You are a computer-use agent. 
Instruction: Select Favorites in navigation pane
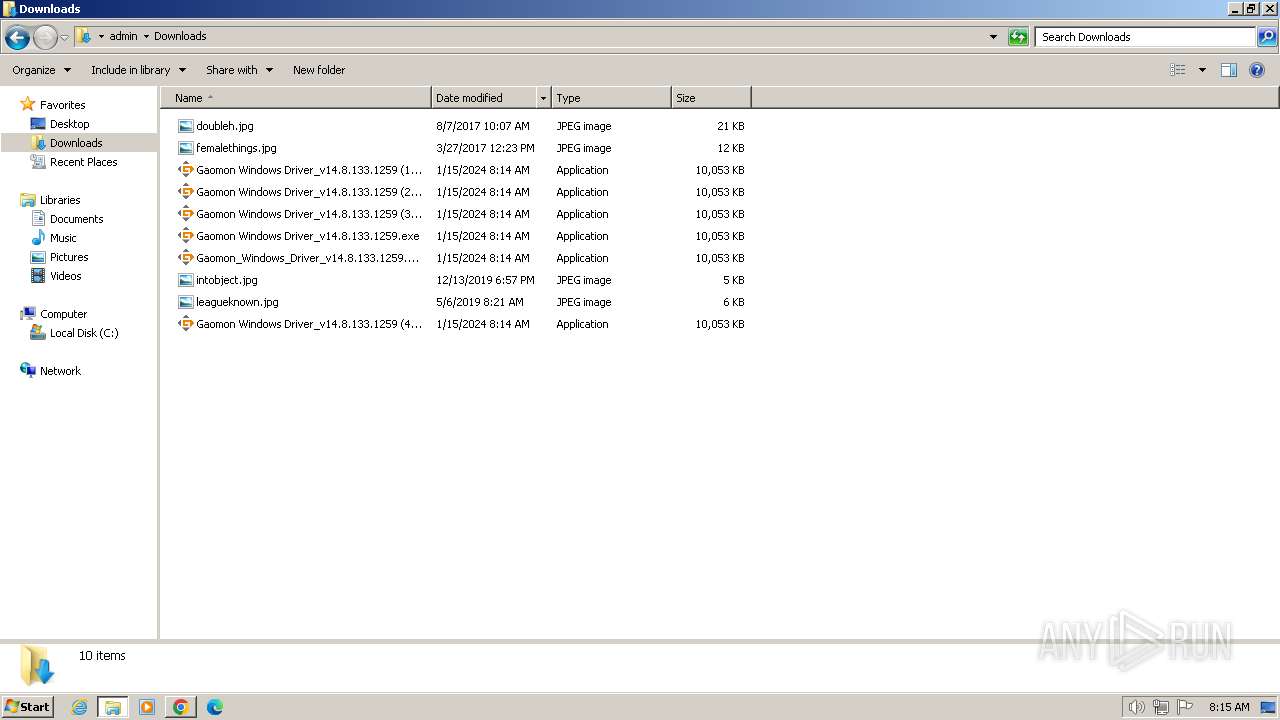[x=62, y=105]
